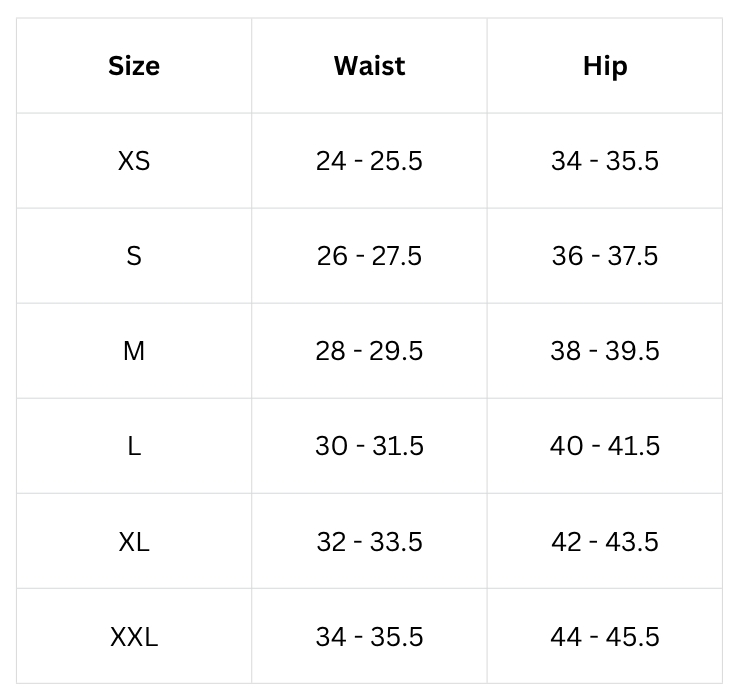Click the Size column header
This screenshot has height=700, width=740.
(x=134, y=66)
